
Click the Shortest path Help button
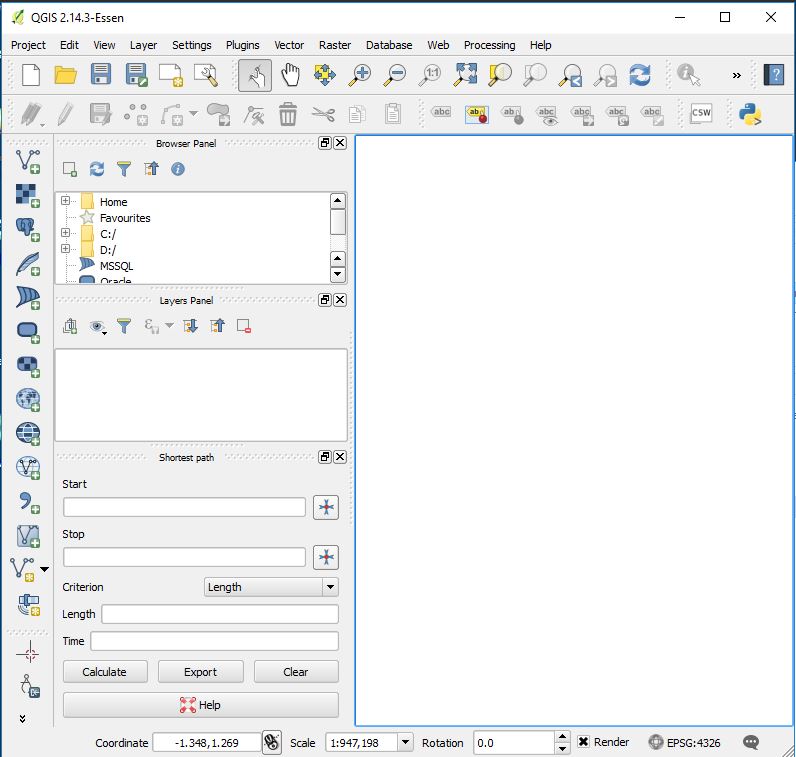pyautogui.click(x=201, y=705)
